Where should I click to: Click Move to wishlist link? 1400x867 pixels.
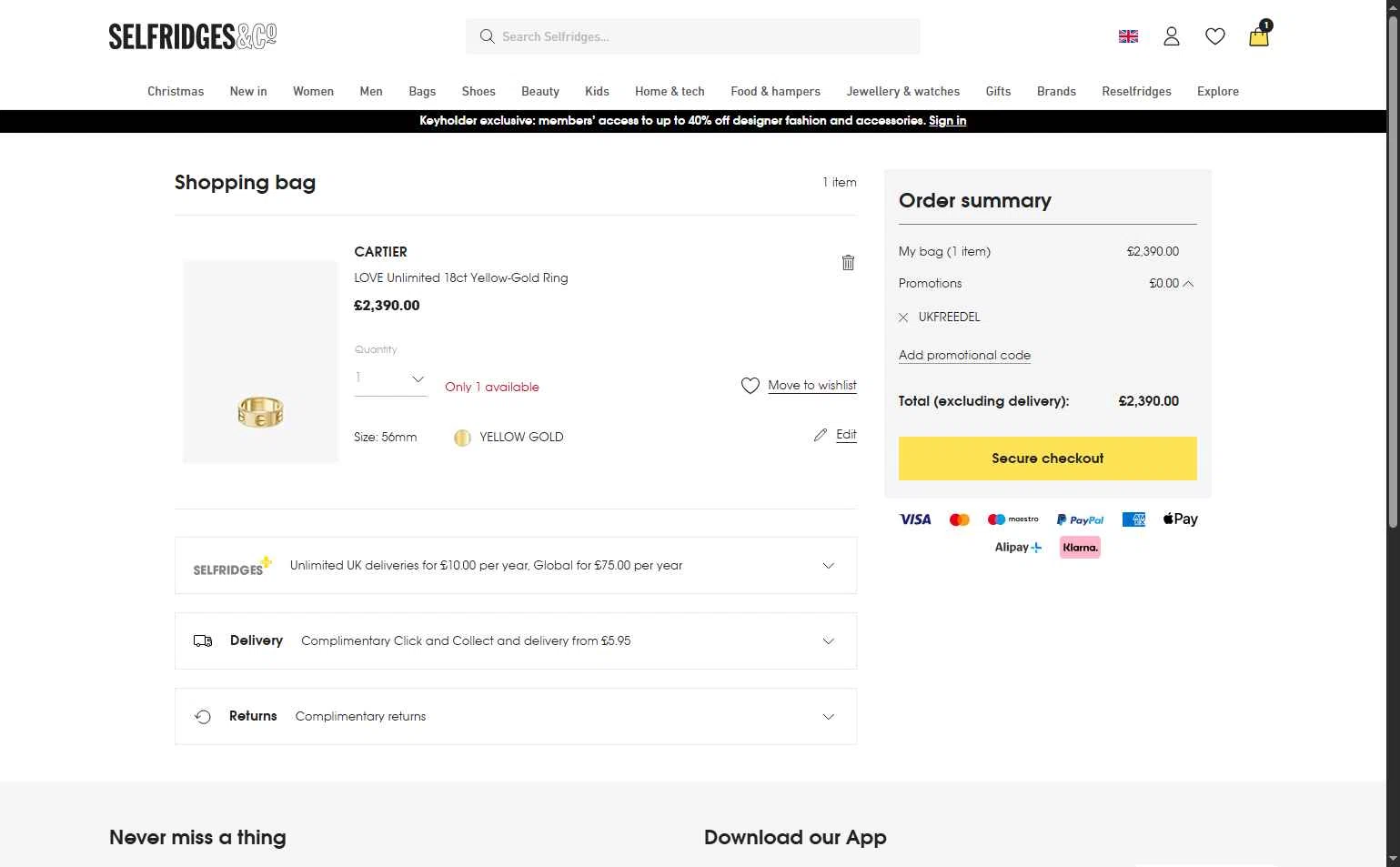click(812, 386)
